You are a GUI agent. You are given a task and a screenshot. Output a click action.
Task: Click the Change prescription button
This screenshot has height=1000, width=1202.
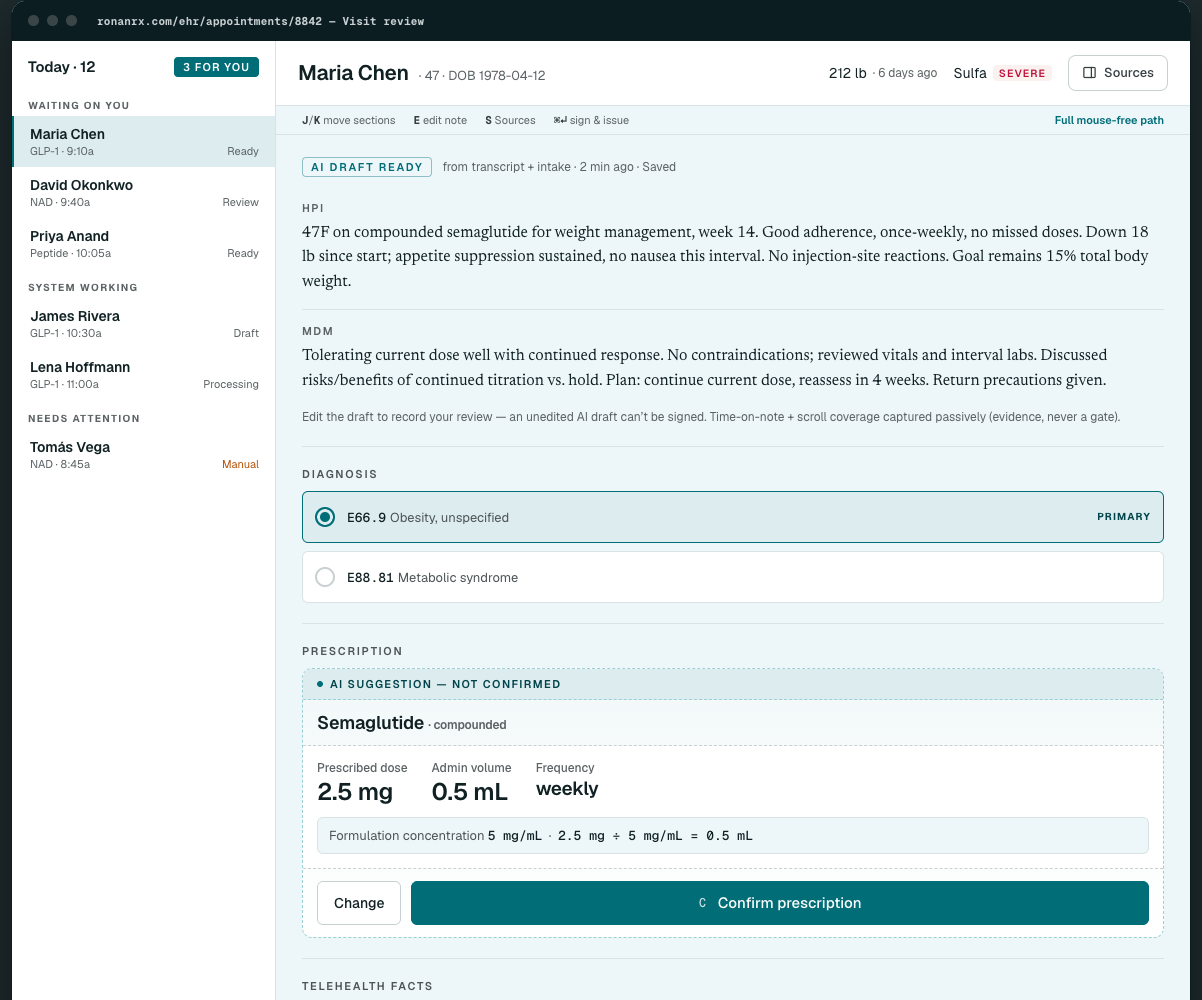point(359,903)
